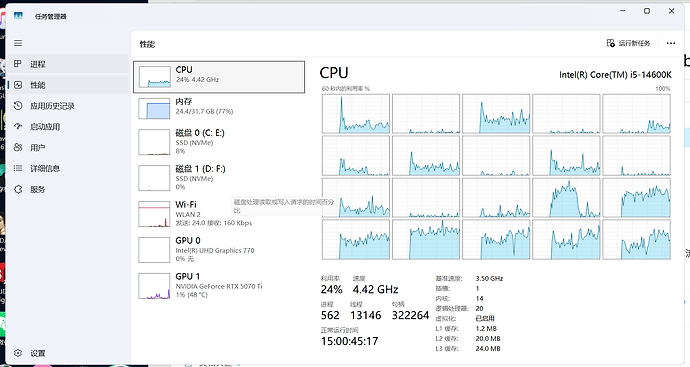Image resolution: width=690 pixels, height=367 pixels.
Task: Select 磁盘 0 (C: E:) entry
Action: [219, 142]
